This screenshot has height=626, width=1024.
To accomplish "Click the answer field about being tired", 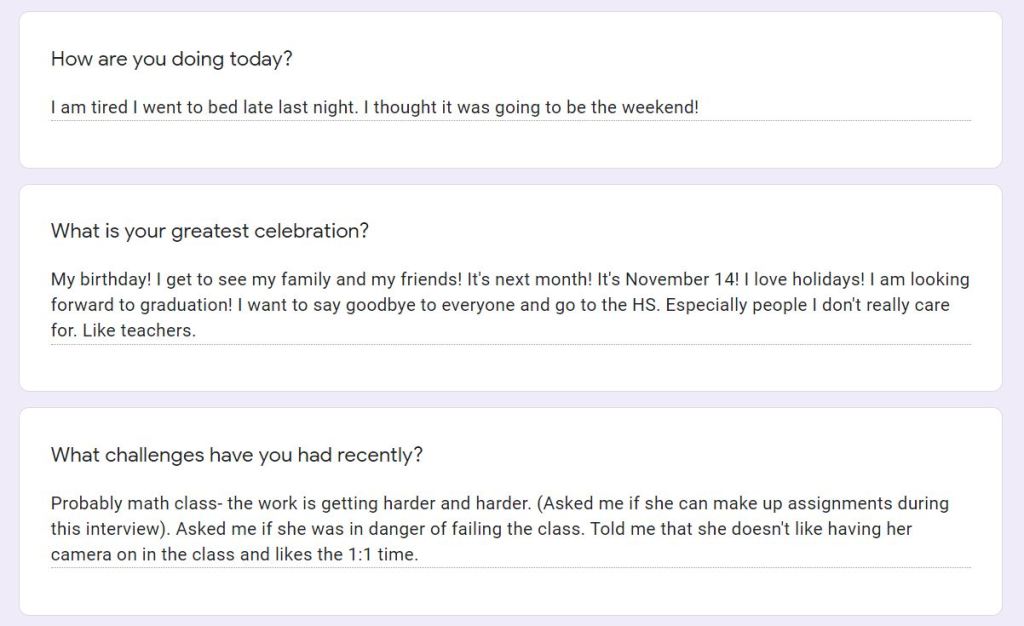I will tap(375, 107).
